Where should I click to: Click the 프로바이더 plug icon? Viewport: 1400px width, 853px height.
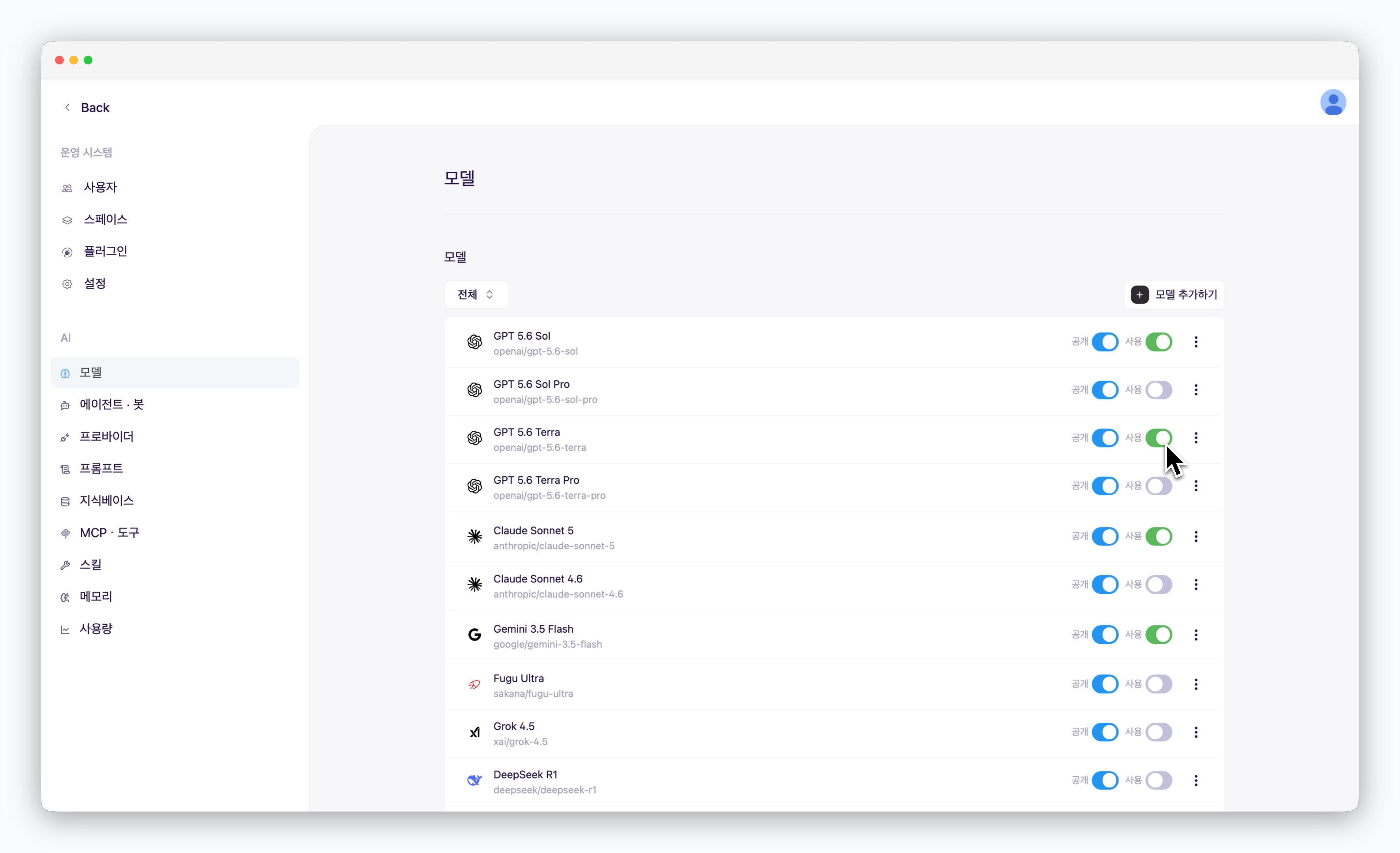click(x=65, y=437)
